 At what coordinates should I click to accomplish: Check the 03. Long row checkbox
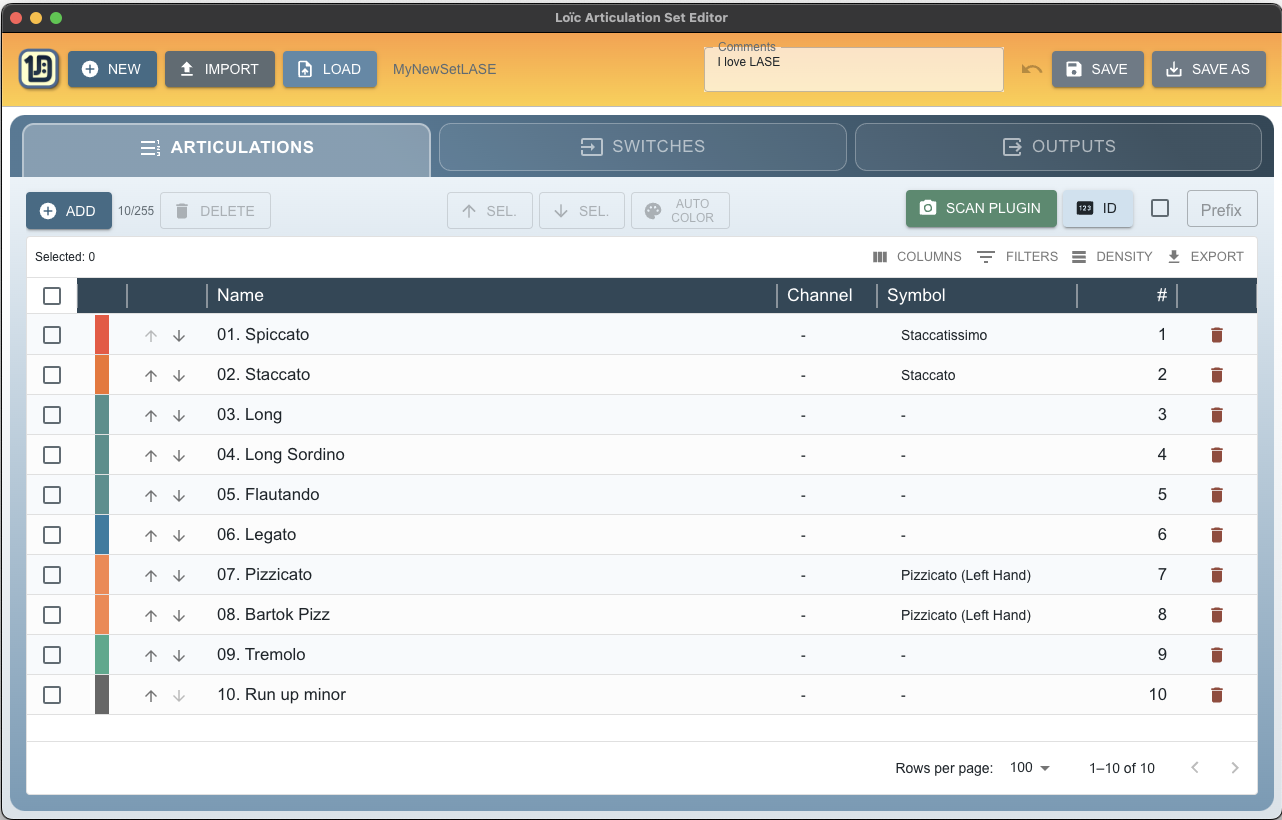(52, 415)
